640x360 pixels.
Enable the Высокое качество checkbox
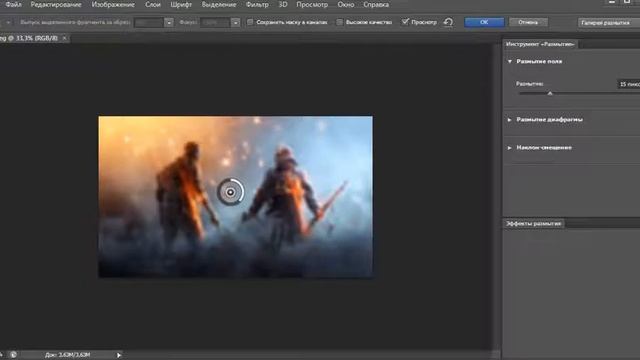click(x=340, y=22)
